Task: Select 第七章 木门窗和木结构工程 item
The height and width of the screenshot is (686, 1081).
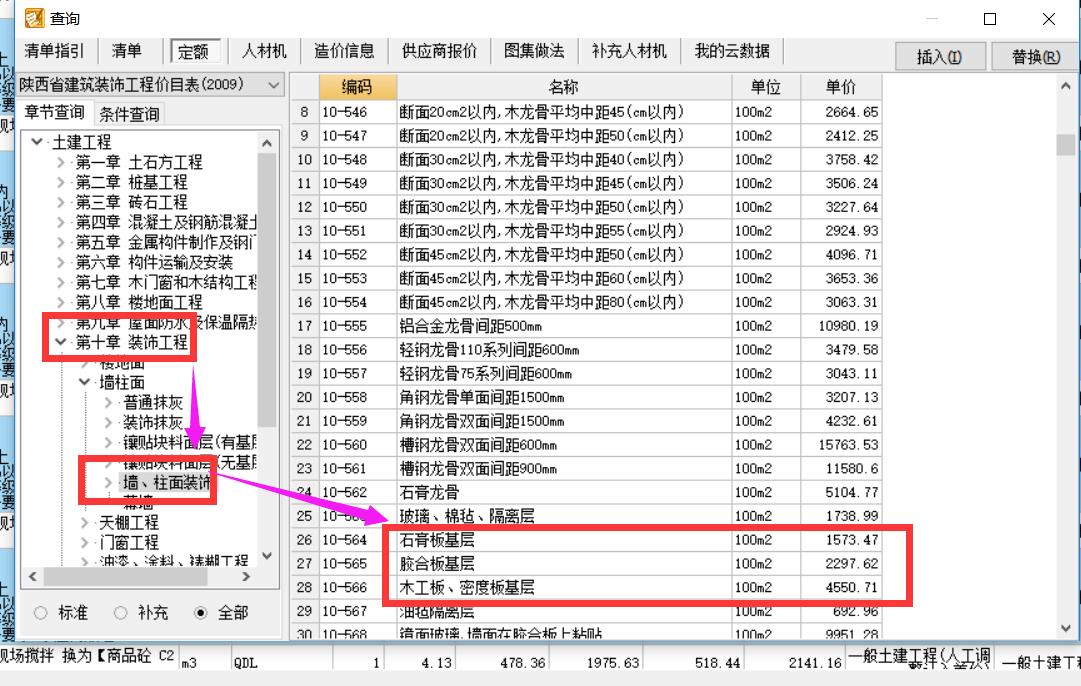Action: [165, 283]
